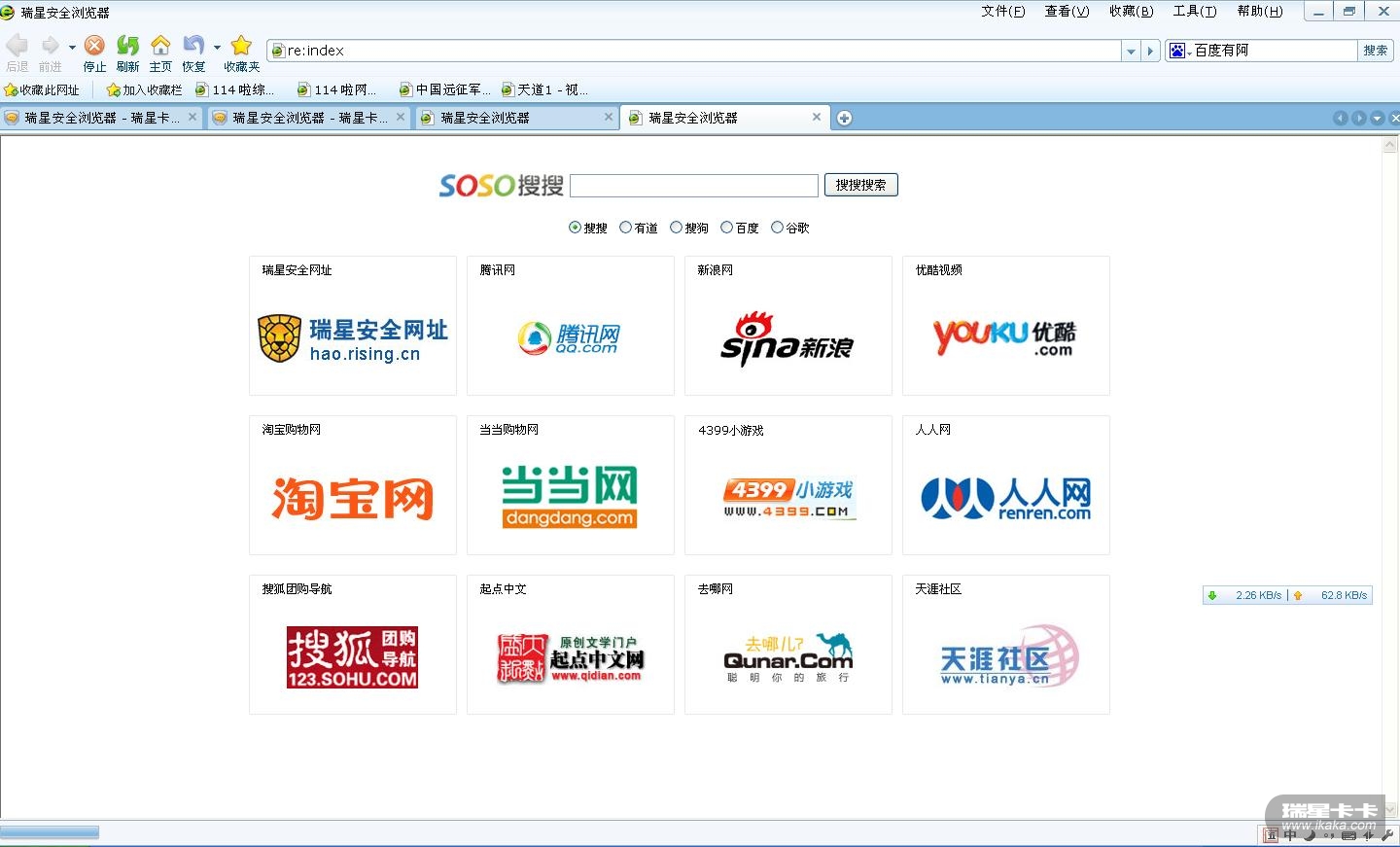This screenshot has width=1400, height=847.
Task: Click the page scrollbar's down arrow
Action: pos(1389,809)
